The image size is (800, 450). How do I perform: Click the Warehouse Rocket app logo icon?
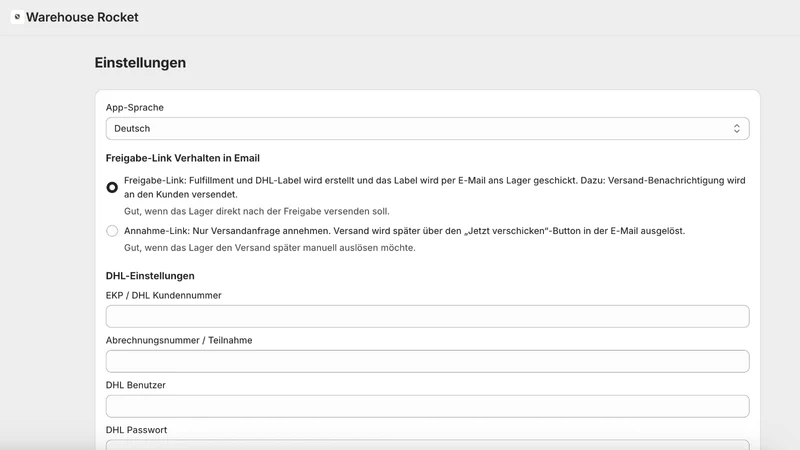17,17
